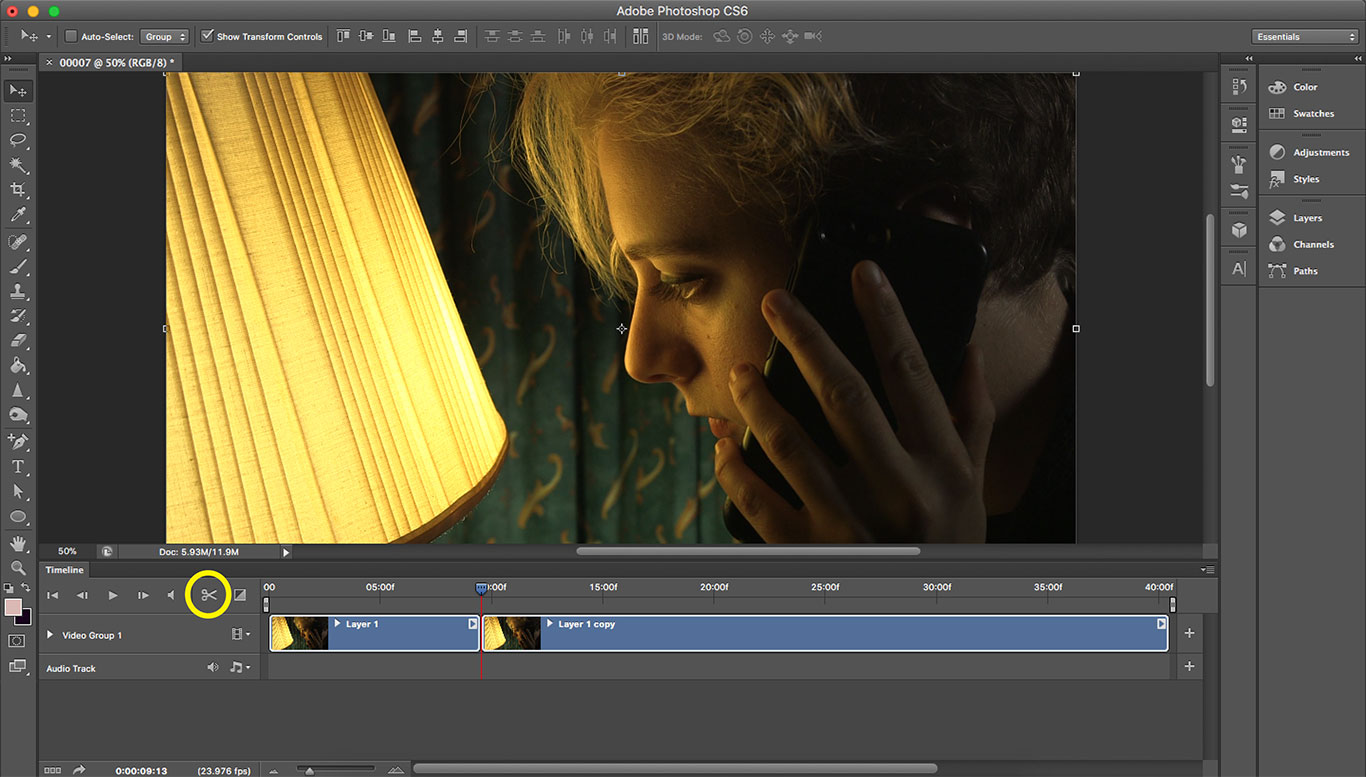Select the Brush tool

coord(18,267)
